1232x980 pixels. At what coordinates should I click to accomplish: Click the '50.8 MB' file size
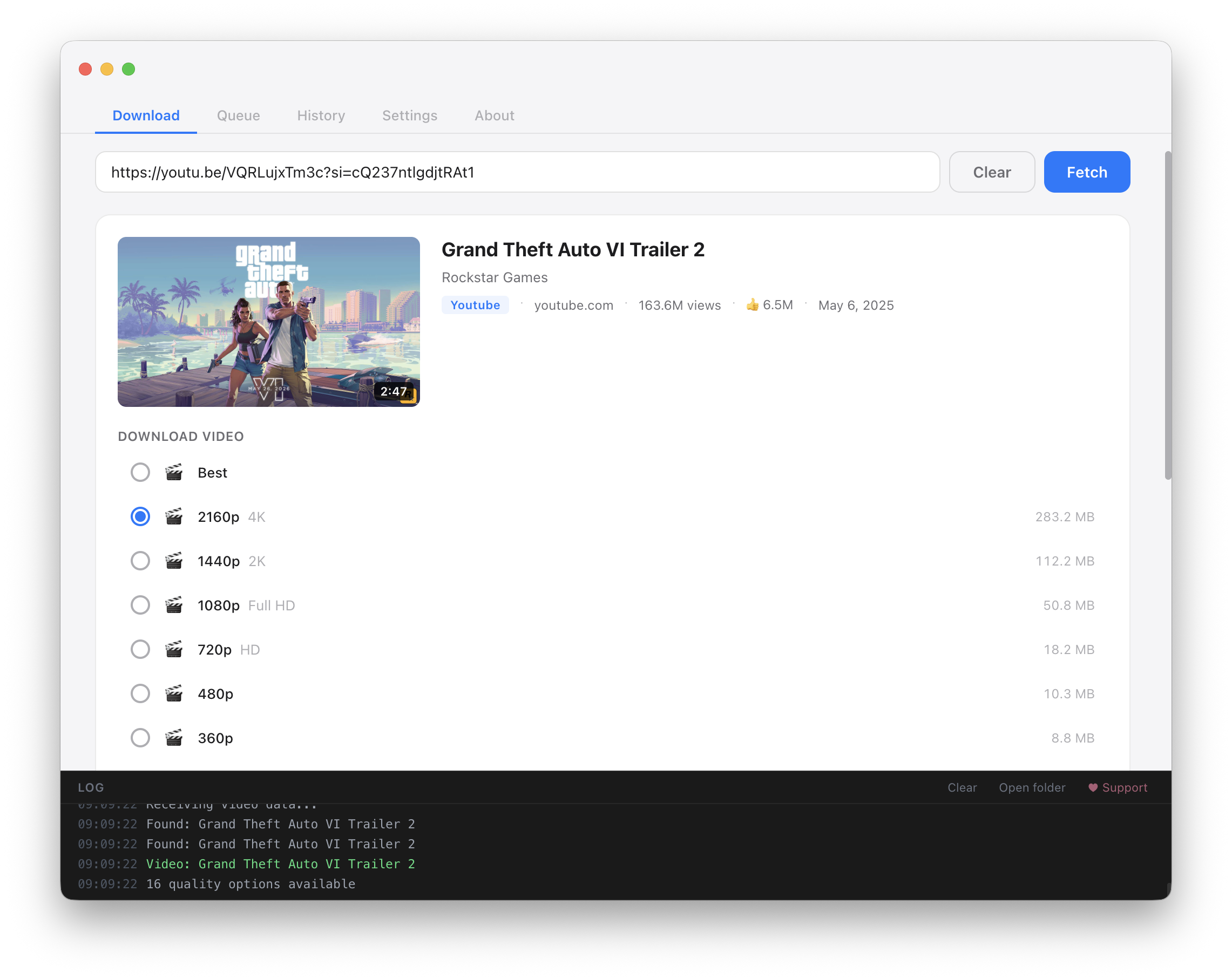click(1068, 605)
